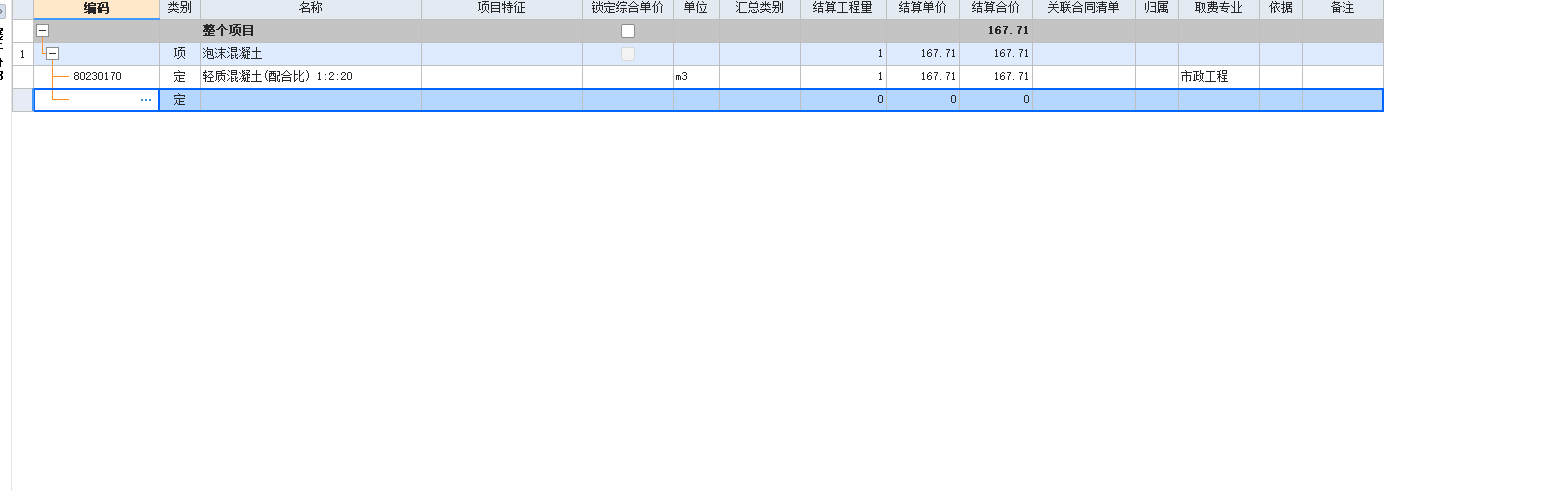Select the 市政工程 cell

point(1219,76)
